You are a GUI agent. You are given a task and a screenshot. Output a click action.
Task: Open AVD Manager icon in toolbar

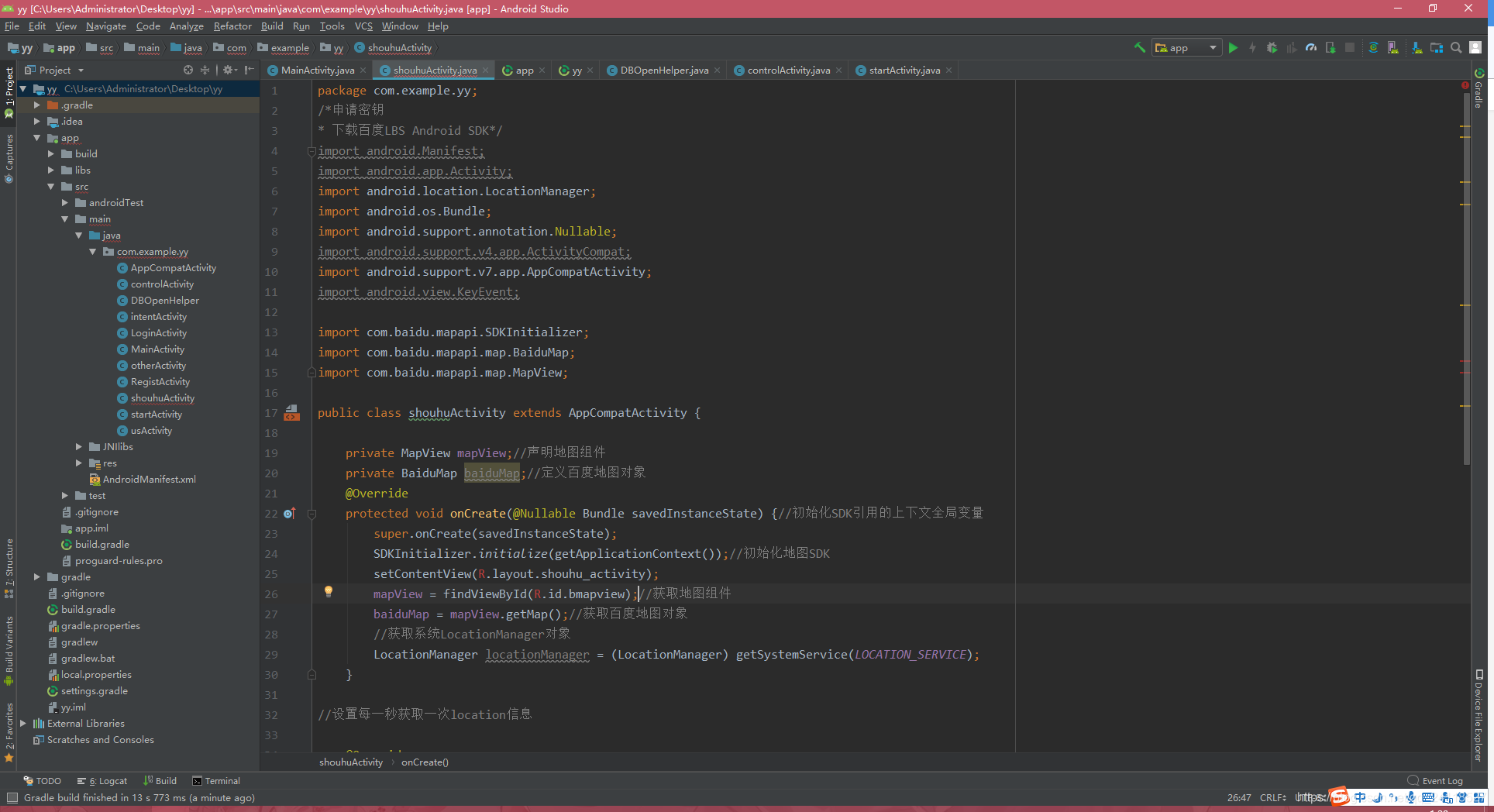click(x=1393, y=47)
